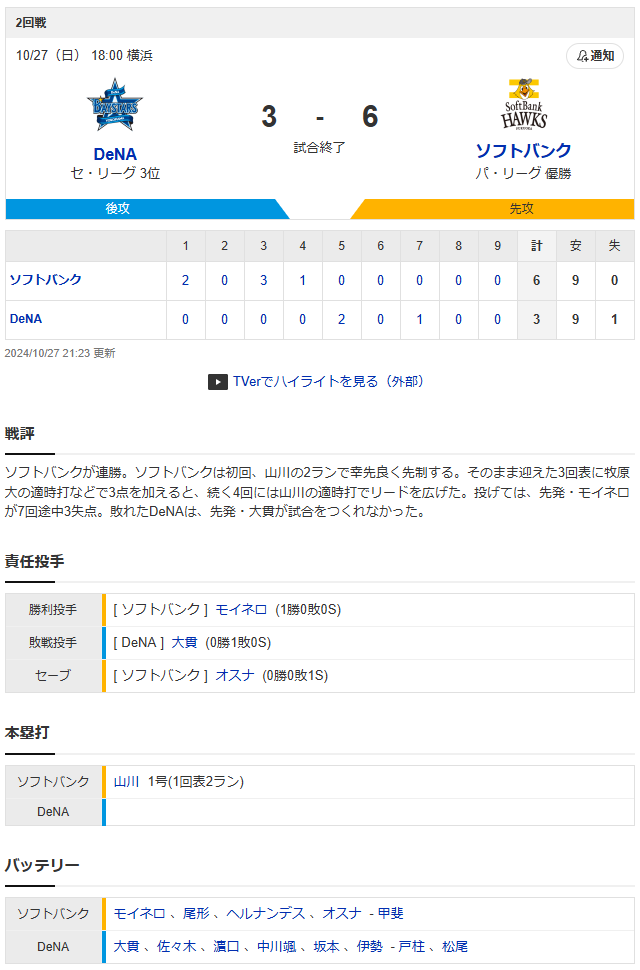This screenshot has width=640, height=970.
Task: Click the パ・リーグ 優勝 text
Action: (x=523, y=173)
